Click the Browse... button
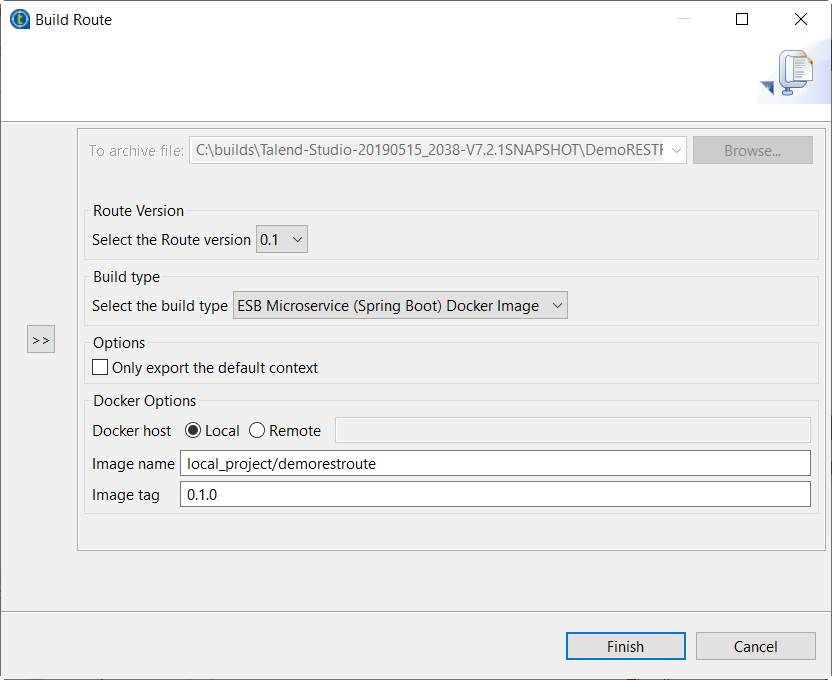The width and height of the screenshot is (832, 680). pos(752,151)
